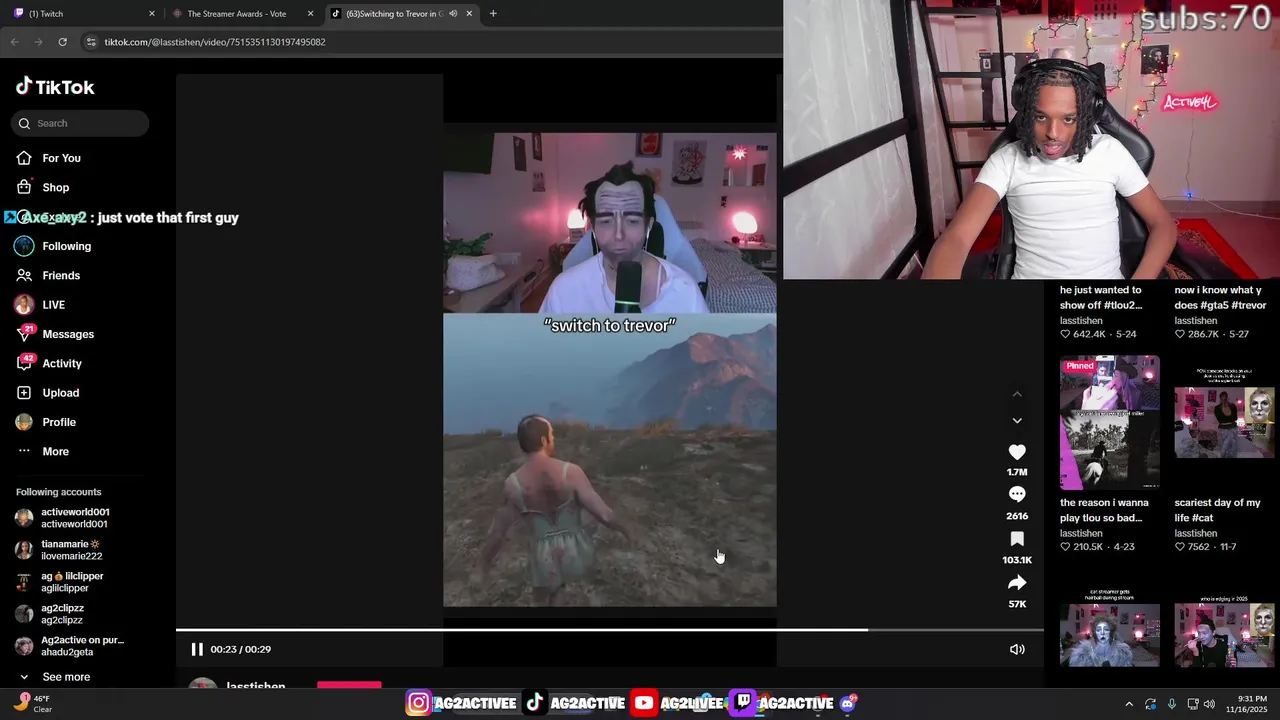
Task: Click the address bar URL
Action: 215,42
